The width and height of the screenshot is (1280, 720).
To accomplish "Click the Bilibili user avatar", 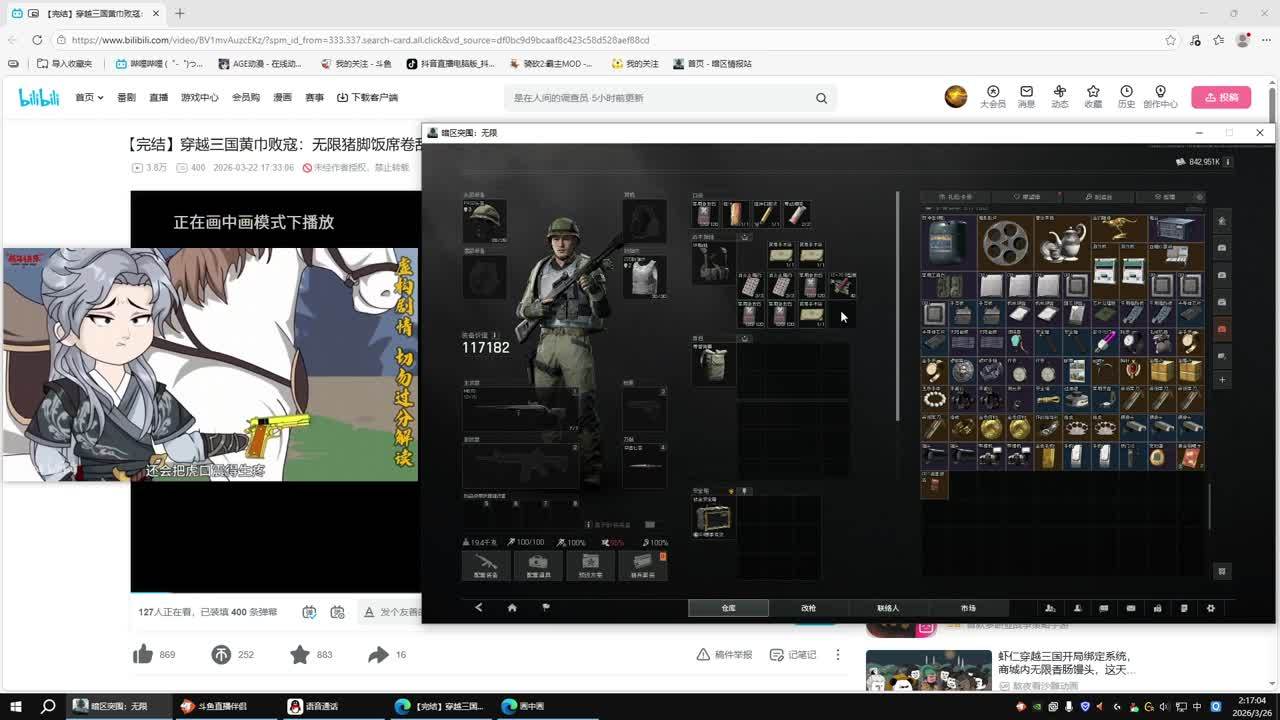I will pyautogui.click(x=956, y=96).
